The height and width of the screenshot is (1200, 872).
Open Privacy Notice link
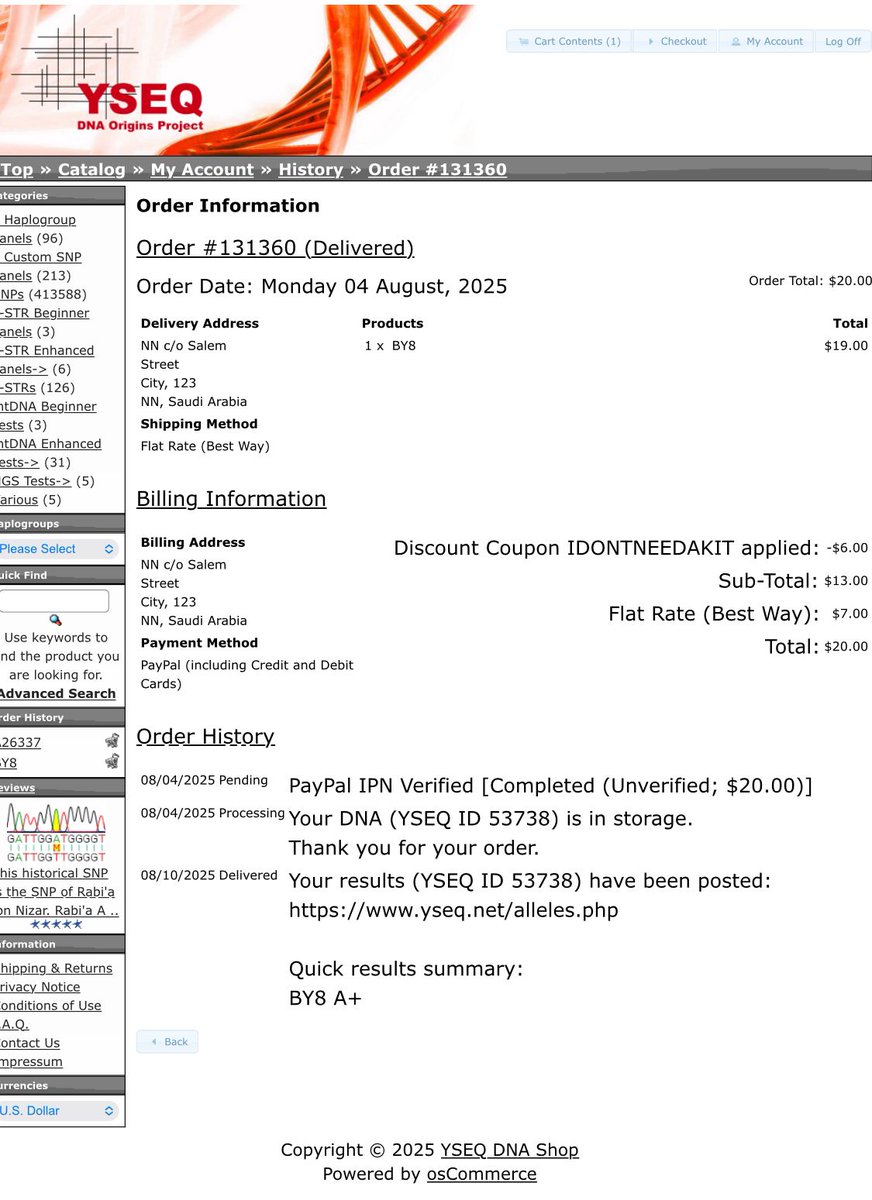[x=40, y=987]
